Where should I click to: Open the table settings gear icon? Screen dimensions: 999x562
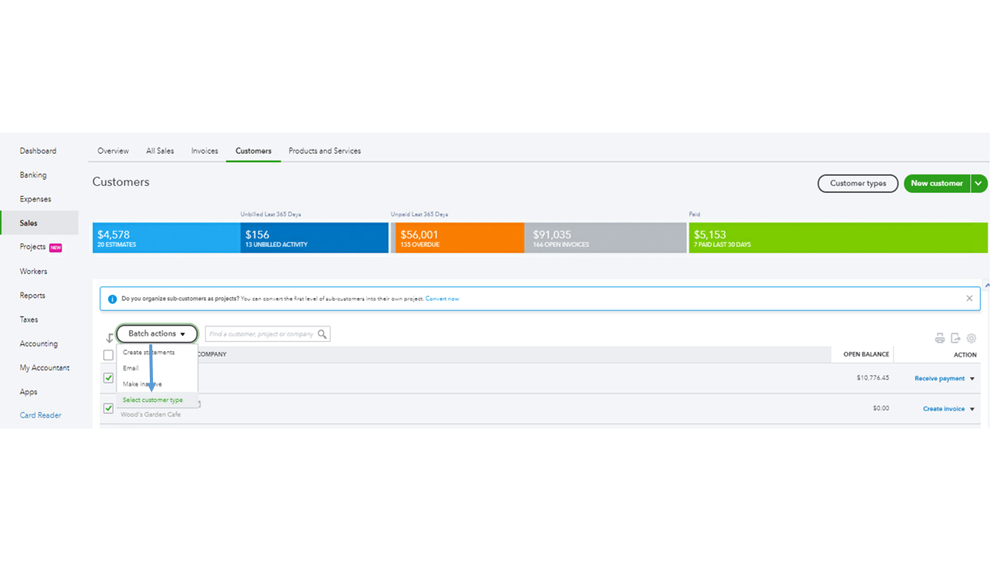click(971, 338)
